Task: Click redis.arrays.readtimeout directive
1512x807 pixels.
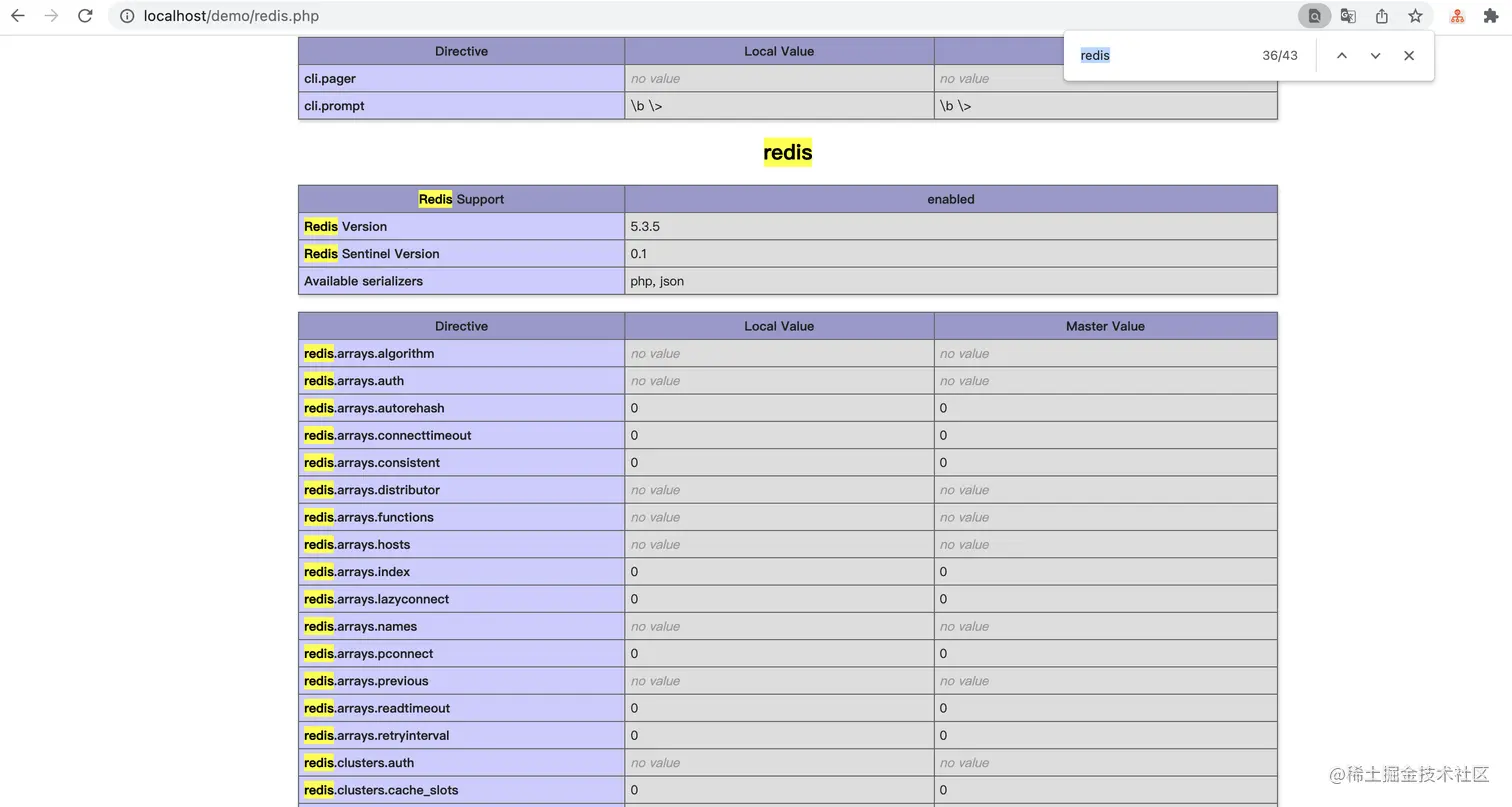Action: click(377, 708)
